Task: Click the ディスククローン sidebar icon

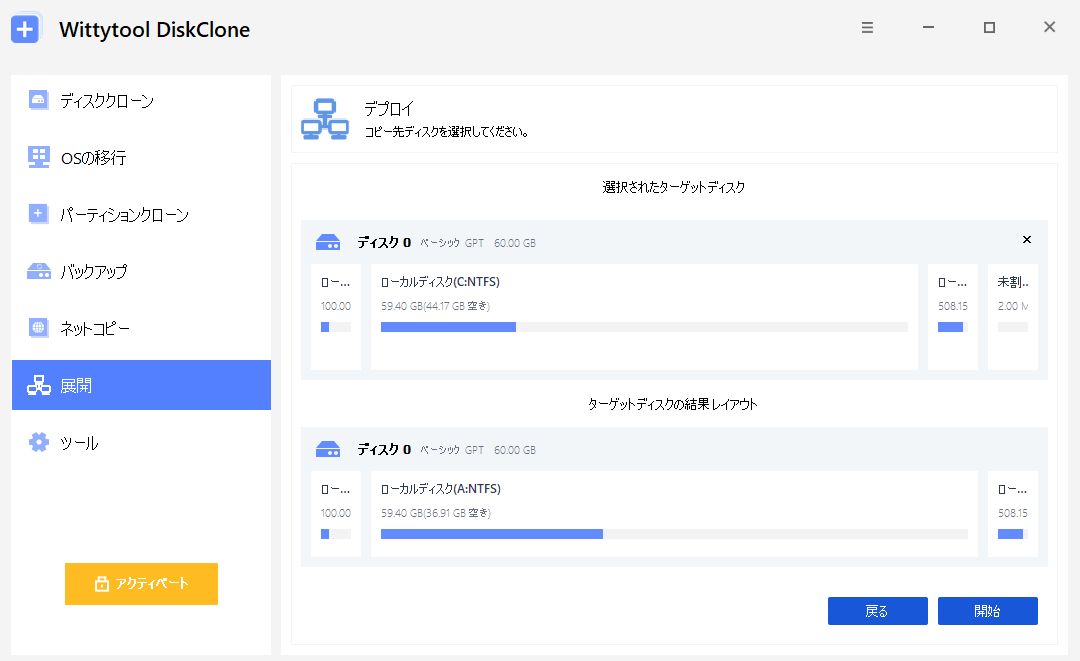Action: click(x=39, y=101)
